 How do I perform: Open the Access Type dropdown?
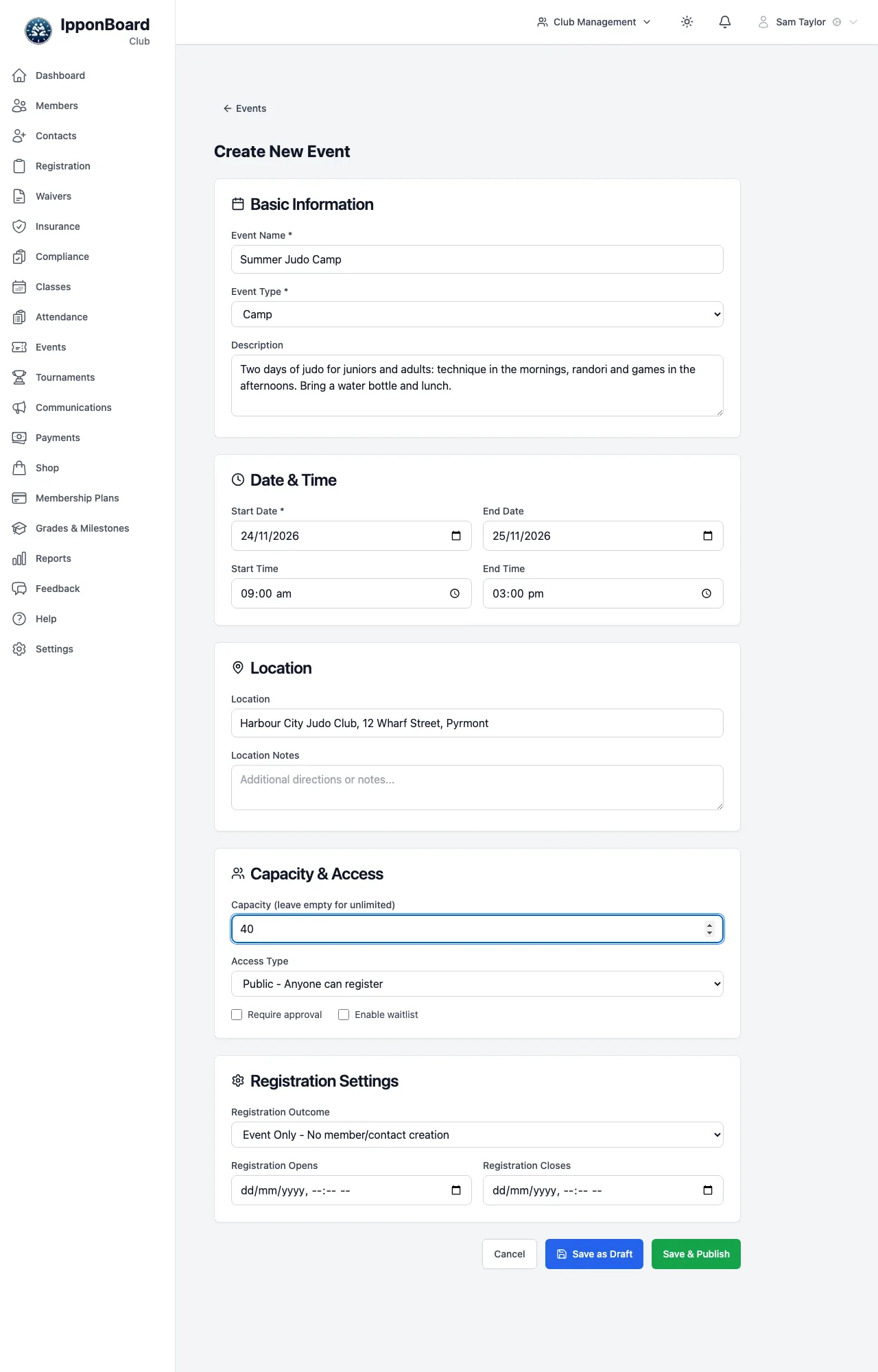click(x=477, y=984)
